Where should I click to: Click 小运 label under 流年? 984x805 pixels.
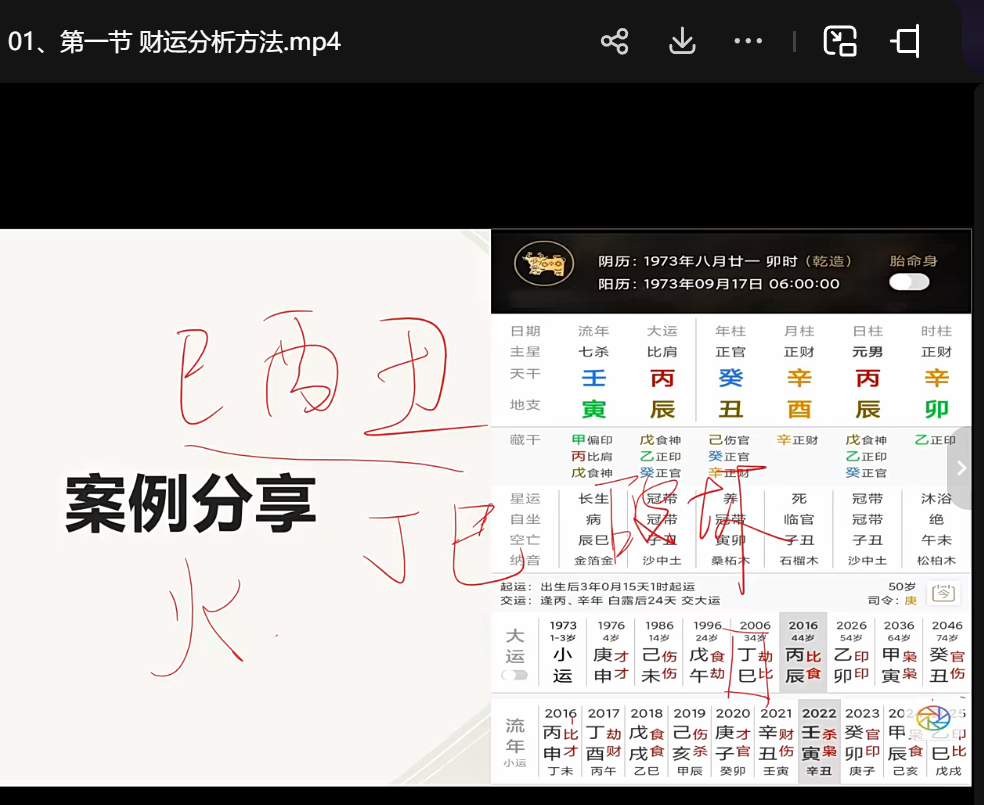coord(515,762)
